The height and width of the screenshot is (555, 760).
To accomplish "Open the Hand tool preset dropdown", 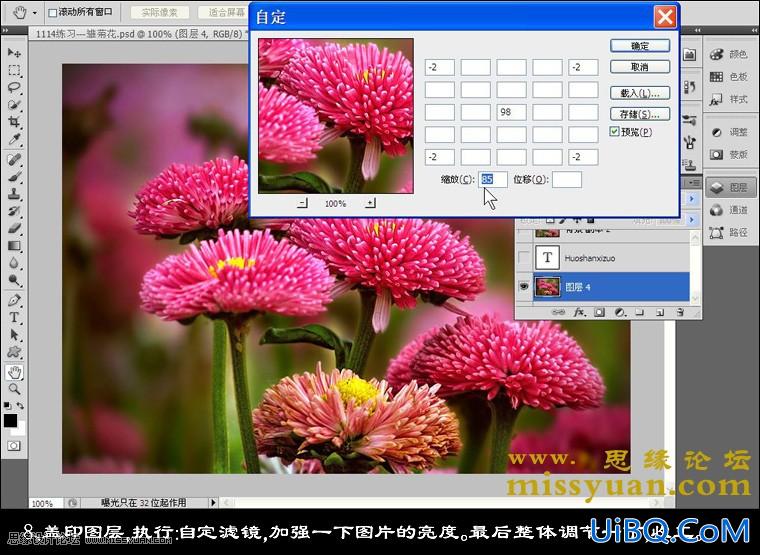I will (x=34, y=13).
